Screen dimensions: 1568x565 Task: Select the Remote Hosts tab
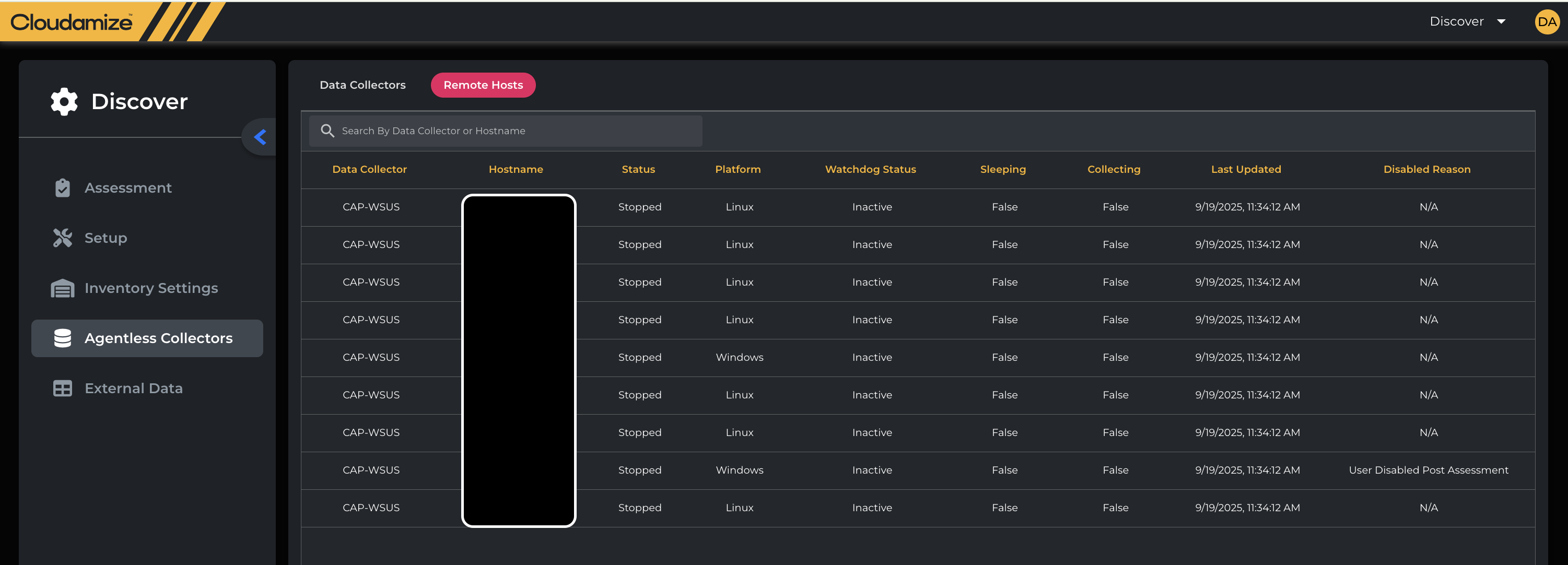(483, 85)
